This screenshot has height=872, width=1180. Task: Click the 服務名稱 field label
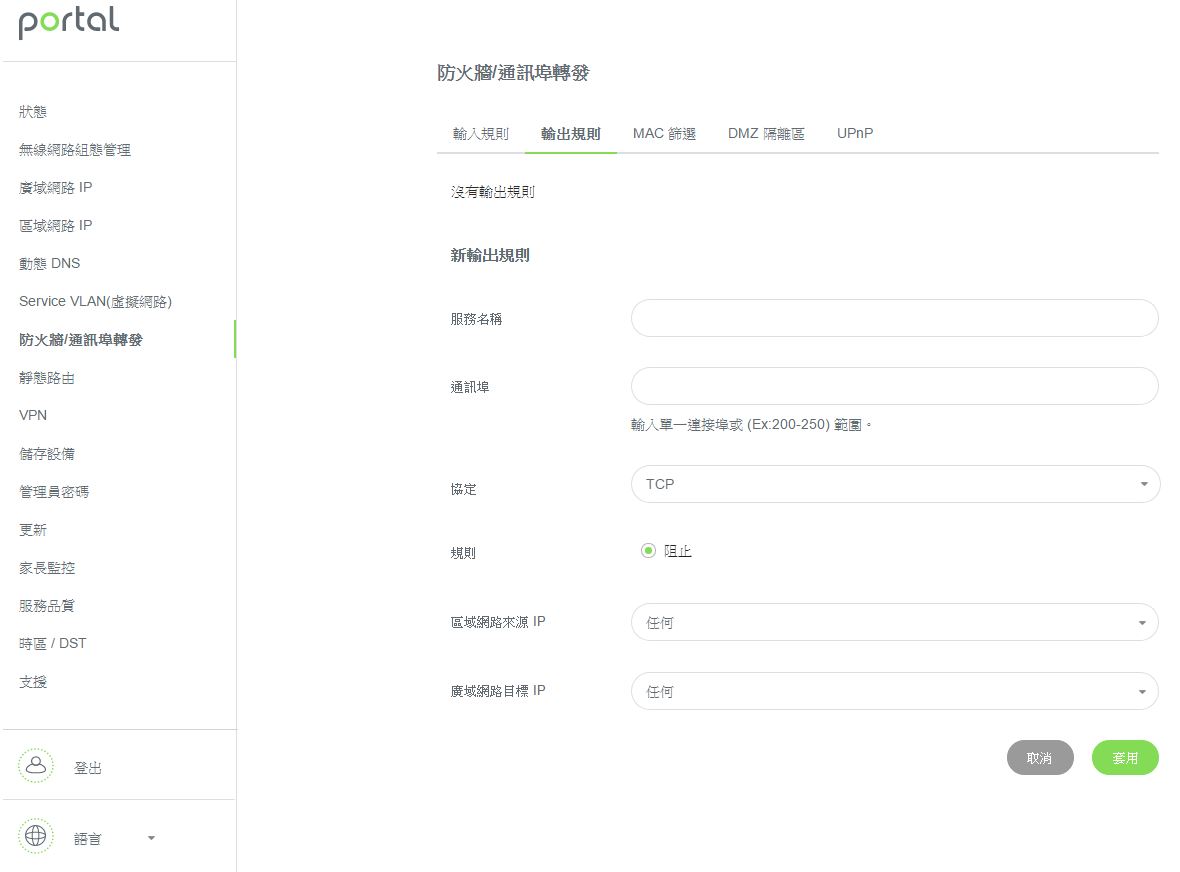pyautogui.click(x=476, y=319)
